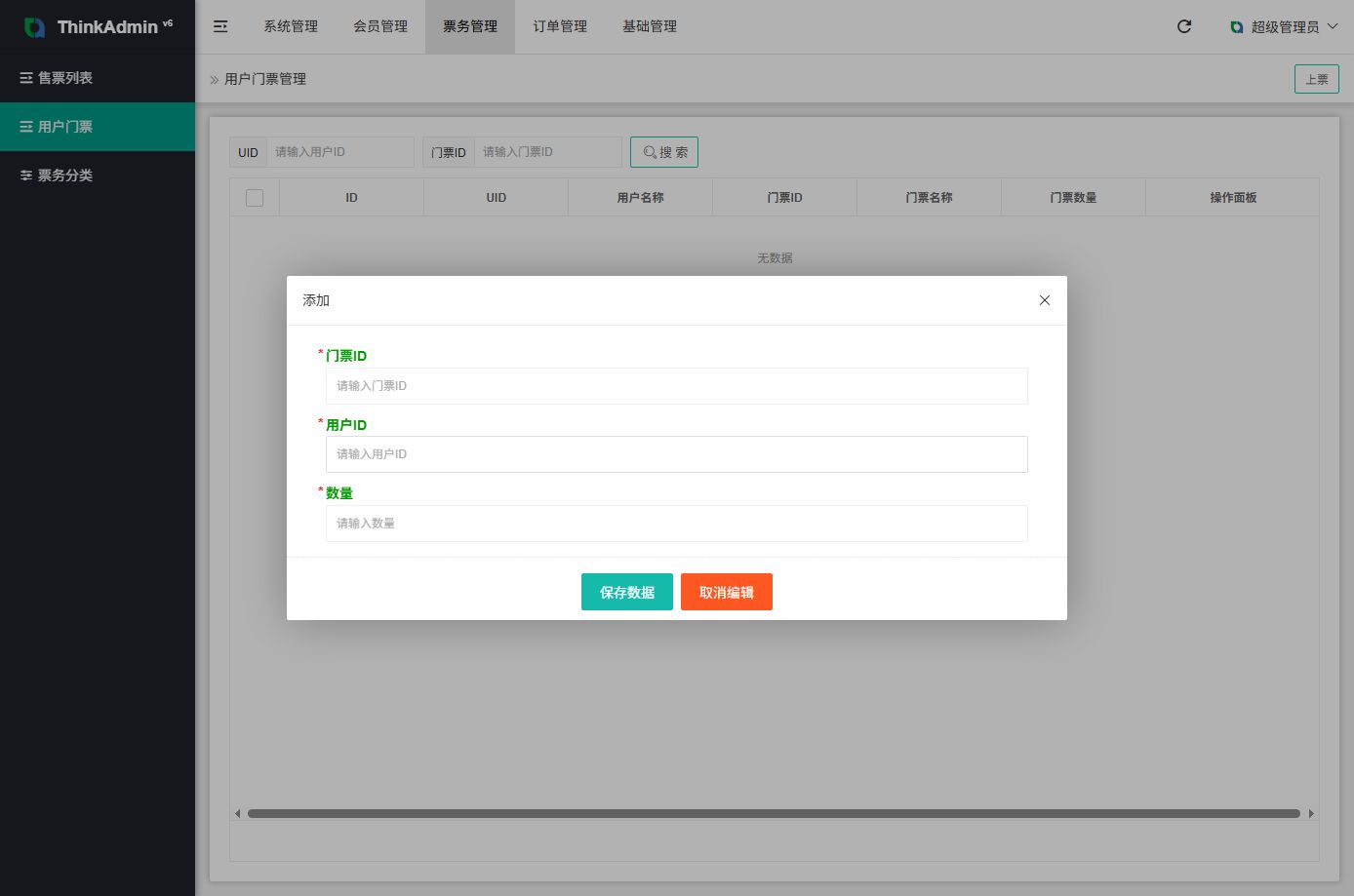
Task: Click the 用户名称 column header
Action: pos(641,198)
